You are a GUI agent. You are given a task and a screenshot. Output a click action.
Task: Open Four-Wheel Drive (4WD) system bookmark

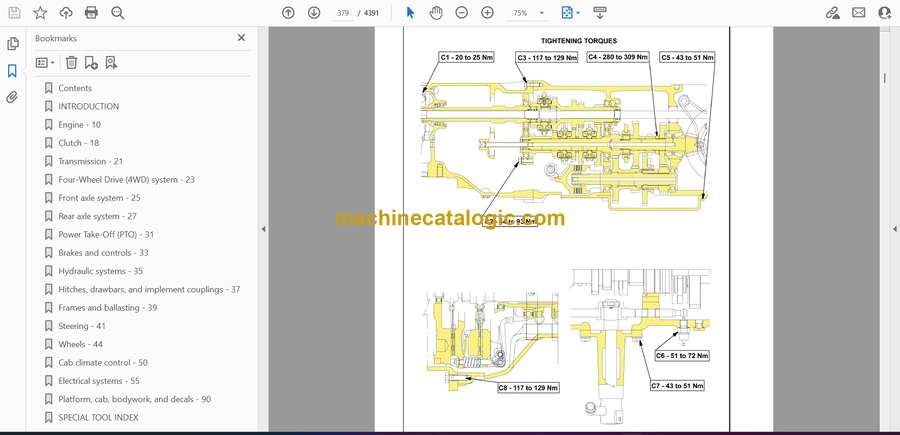[126, 180]
